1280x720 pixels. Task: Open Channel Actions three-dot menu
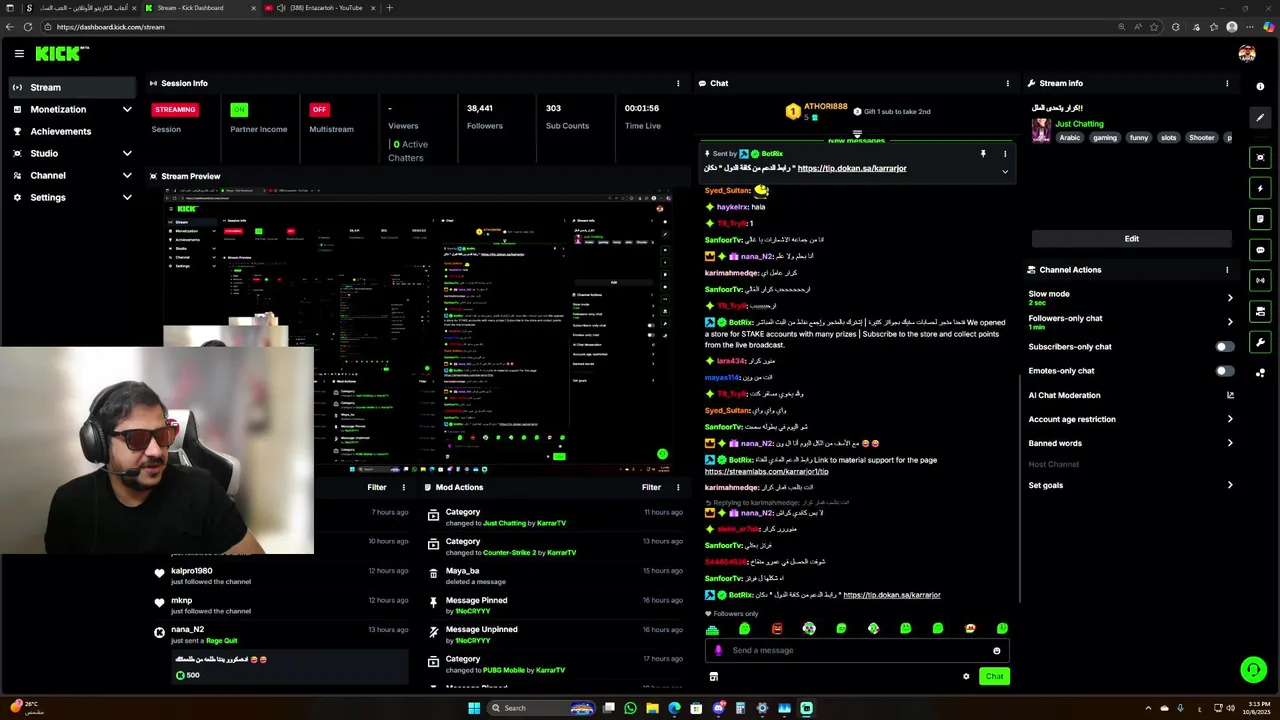[1227, 270]
